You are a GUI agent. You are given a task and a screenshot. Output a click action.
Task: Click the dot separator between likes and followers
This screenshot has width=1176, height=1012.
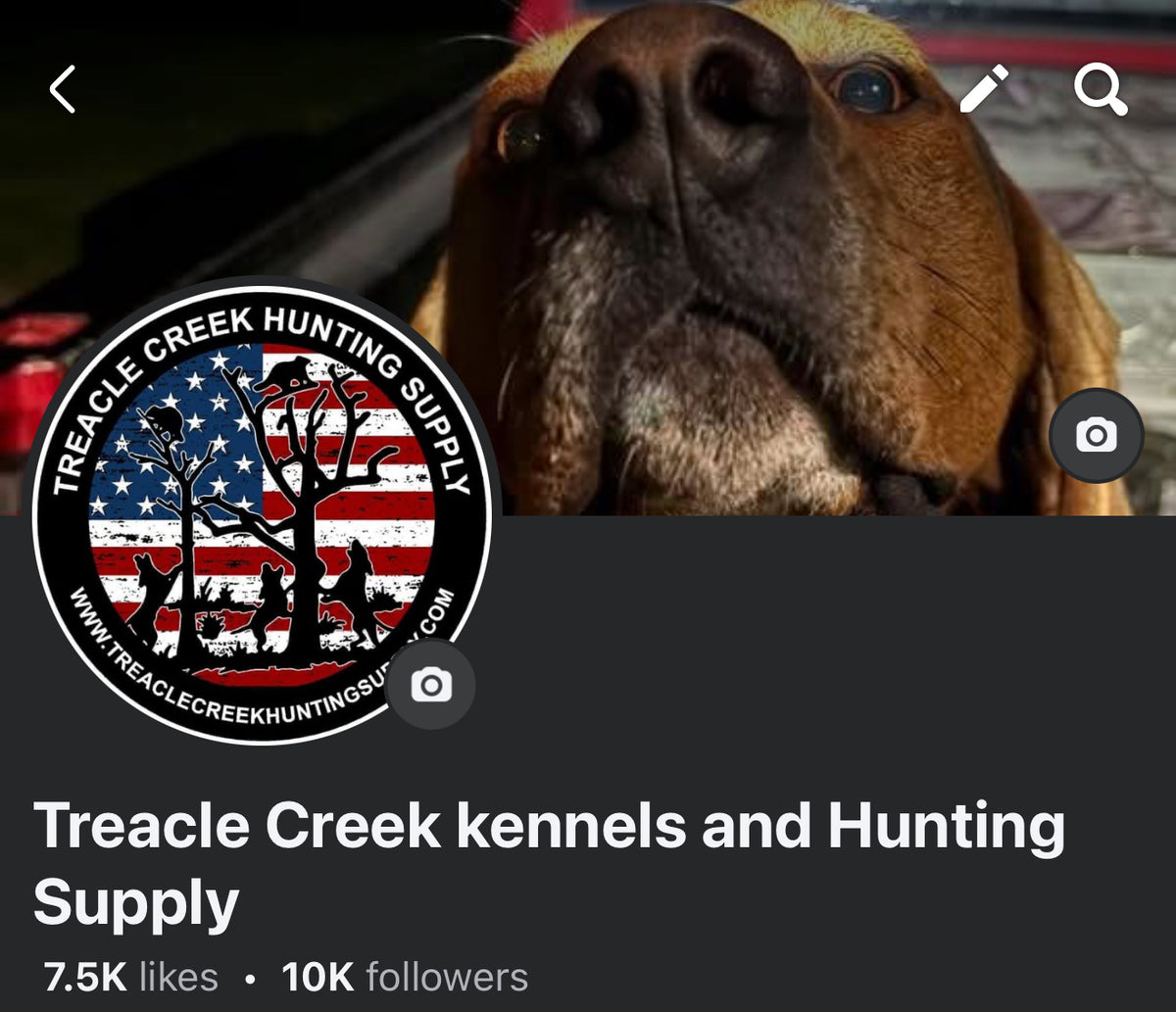[x=251, y=978]
